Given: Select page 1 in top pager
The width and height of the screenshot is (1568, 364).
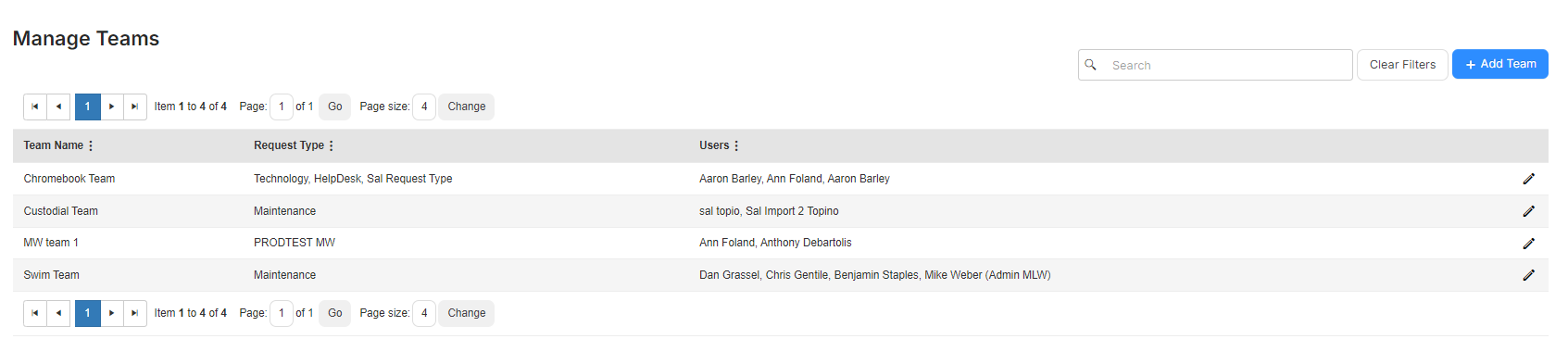Looking at the screenshot, I should tap(87, 107).
